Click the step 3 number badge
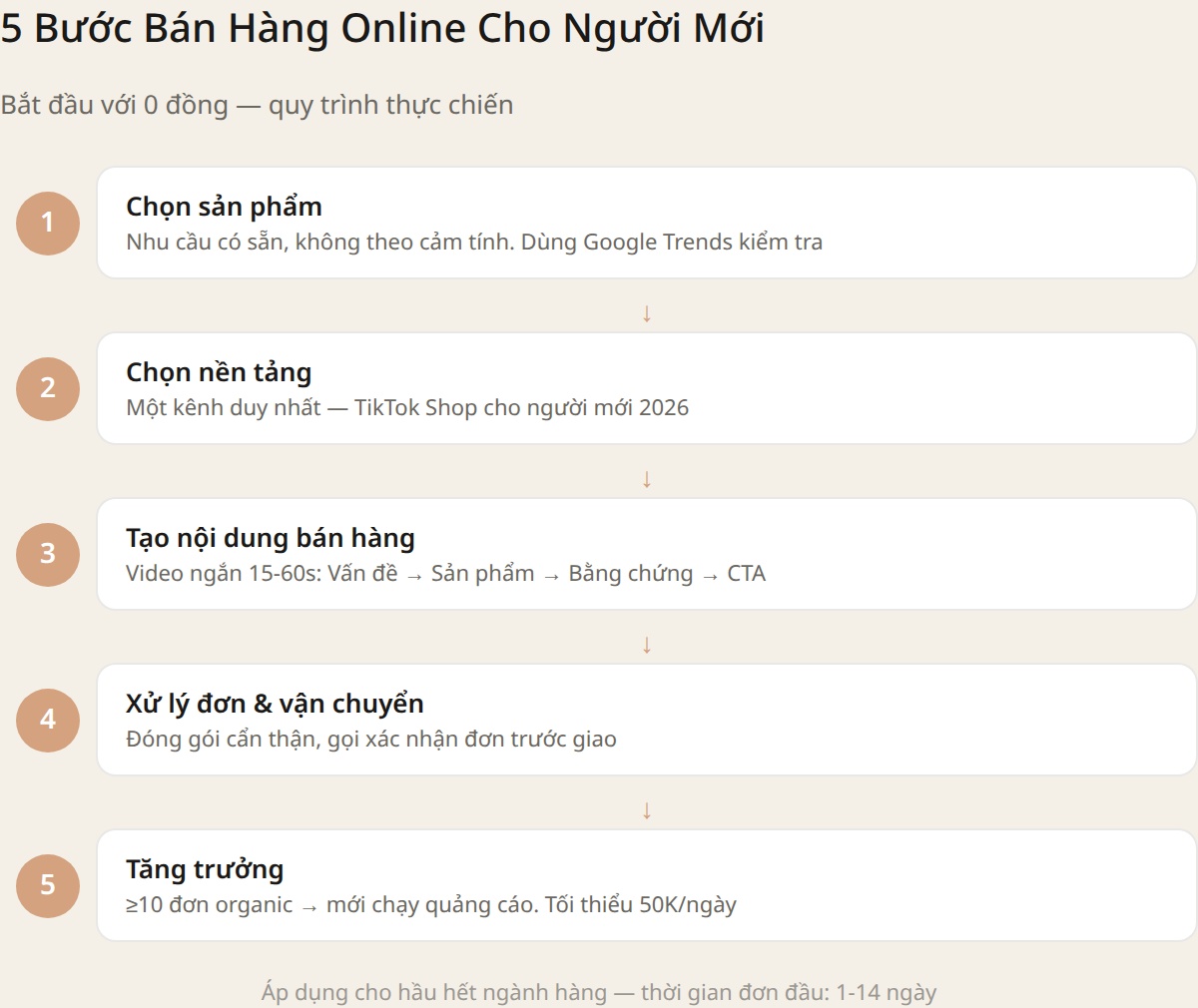The height and width of the screenshot is (1008, 1198). 48,554
